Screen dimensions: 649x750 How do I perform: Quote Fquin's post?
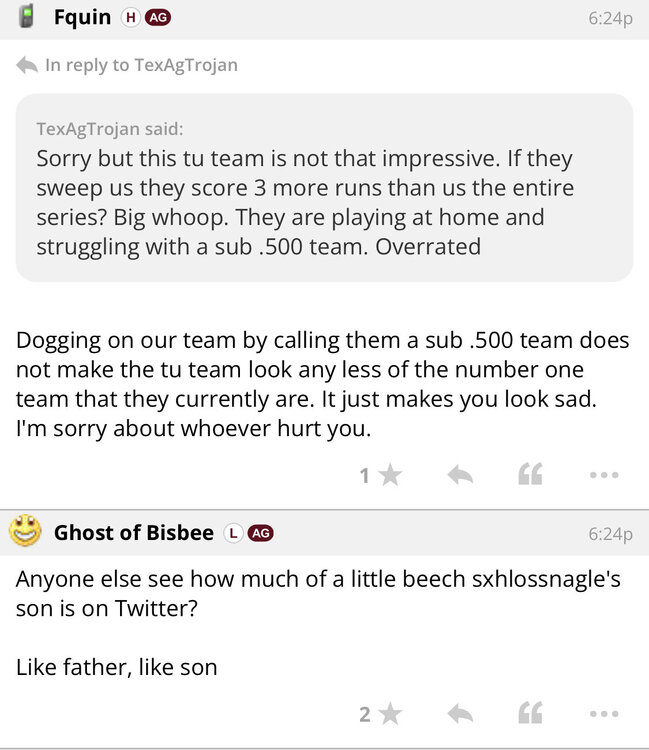[x=530, y=476]
